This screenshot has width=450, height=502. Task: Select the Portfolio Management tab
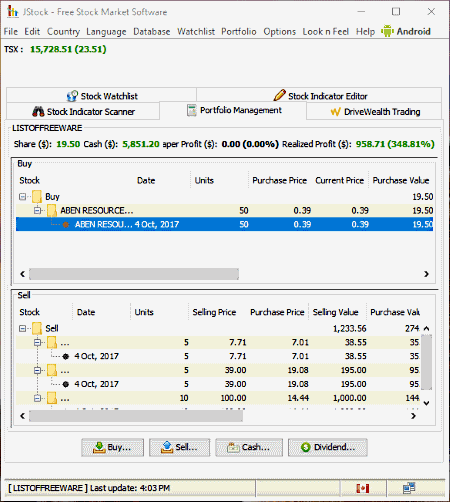233,110
